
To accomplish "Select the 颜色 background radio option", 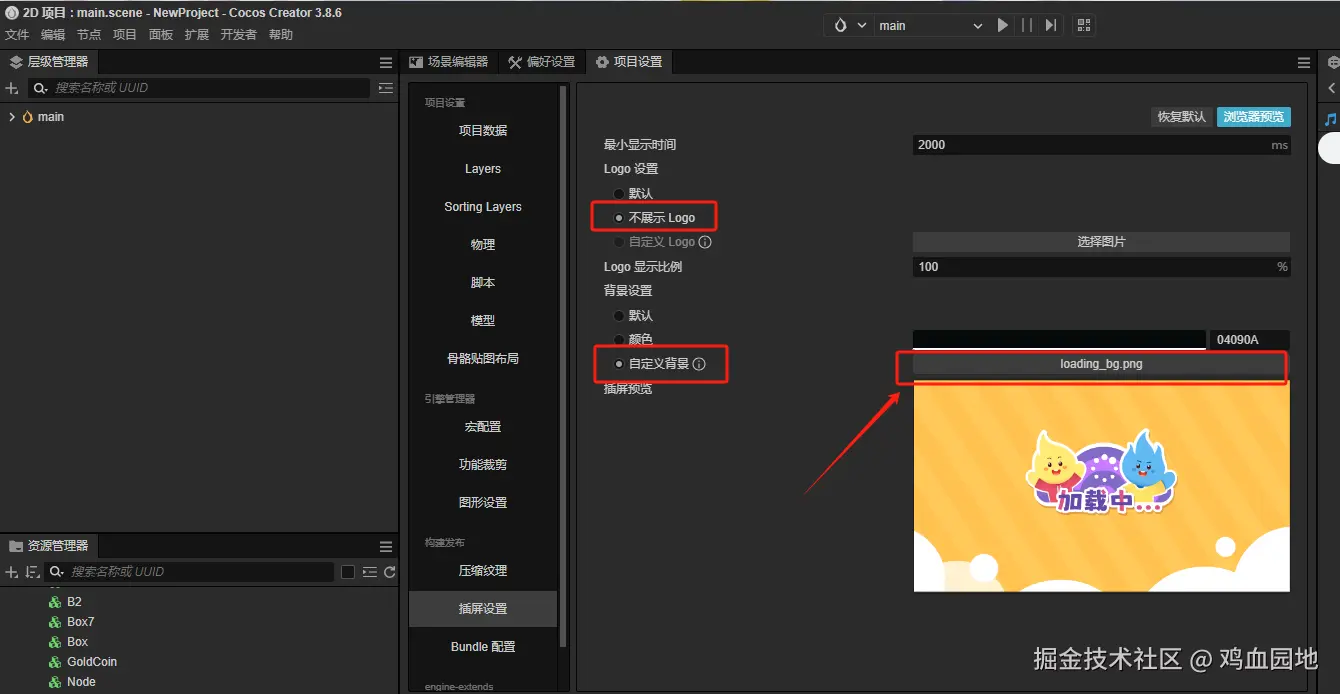I will point(618,340).
